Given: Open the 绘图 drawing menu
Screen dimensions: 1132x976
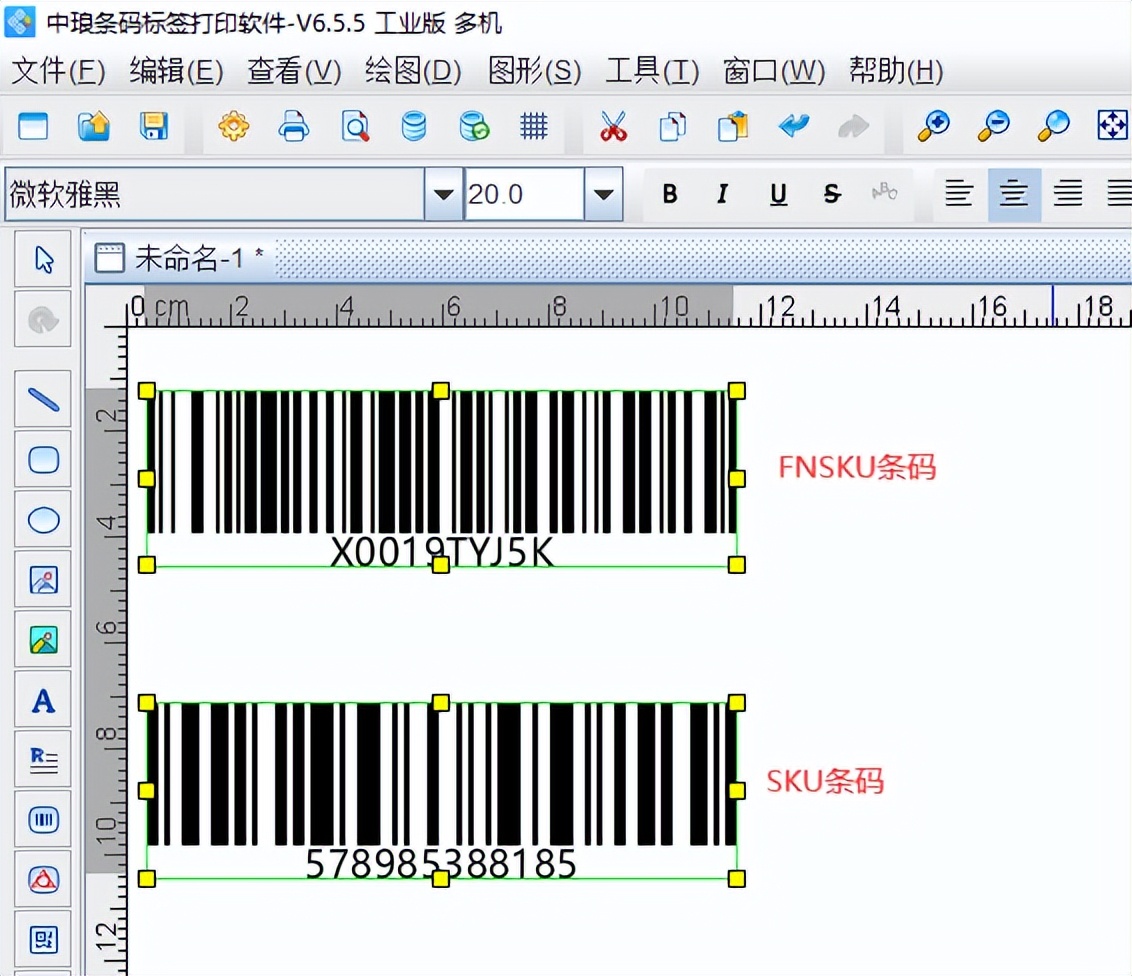Looking at the screenshot, I should (413, 71).
